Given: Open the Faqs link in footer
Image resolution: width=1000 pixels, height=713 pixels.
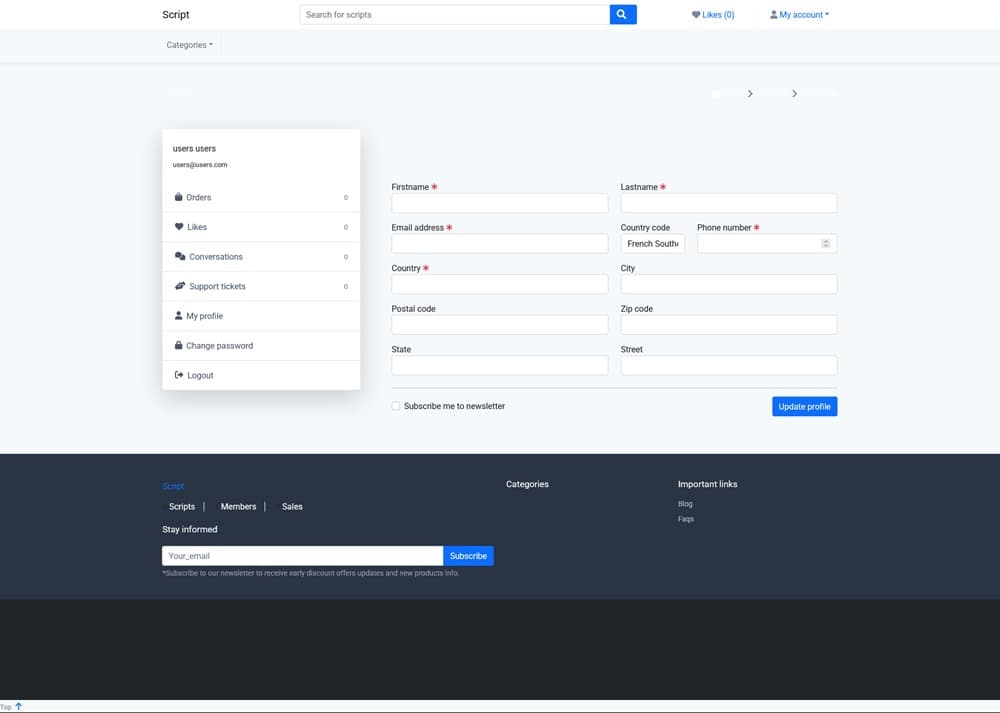Looking at the screenshot, I should (x=686, y=519).
